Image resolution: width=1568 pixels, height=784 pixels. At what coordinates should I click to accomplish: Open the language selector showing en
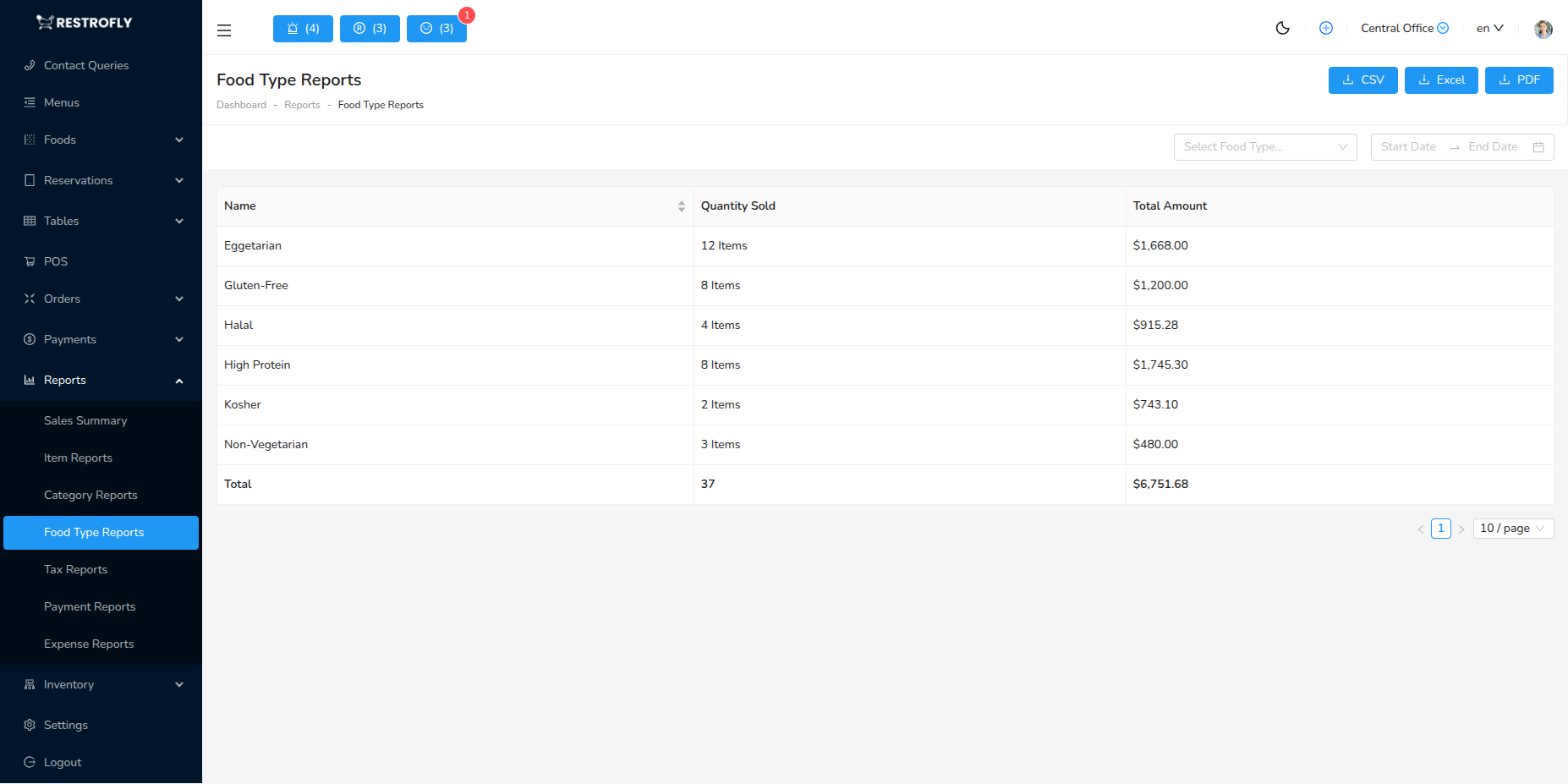1489,28
